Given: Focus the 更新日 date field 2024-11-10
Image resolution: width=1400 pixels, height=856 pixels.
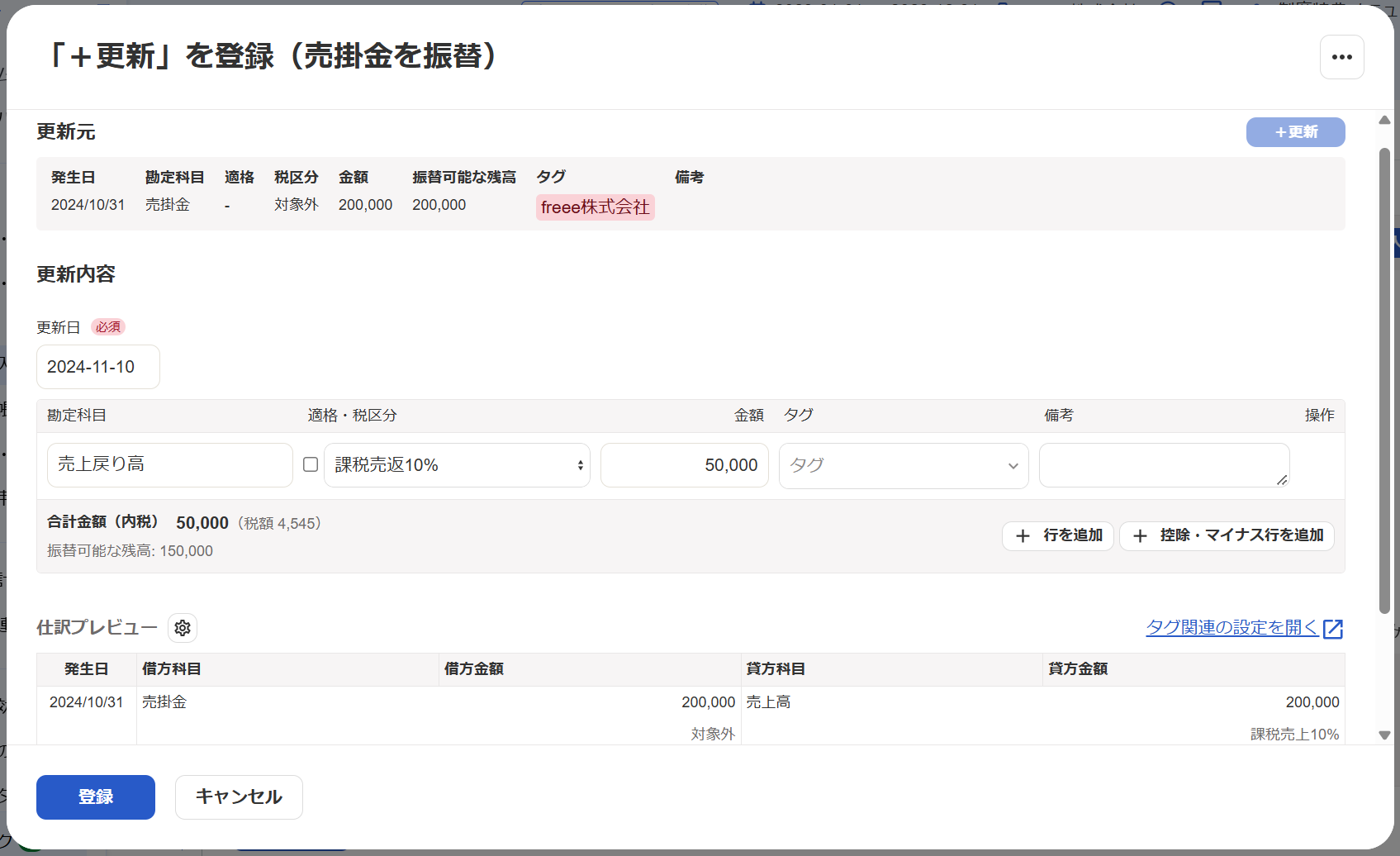Looking at the screenshot, I should point(98,367).
